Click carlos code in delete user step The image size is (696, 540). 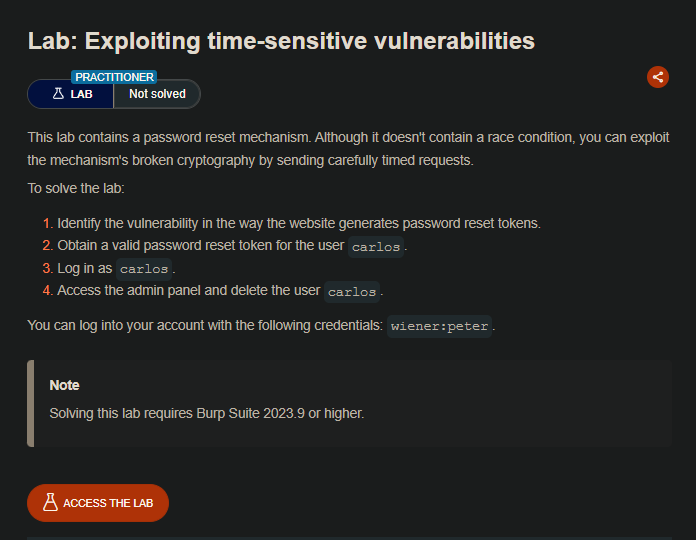click(352, 292)
